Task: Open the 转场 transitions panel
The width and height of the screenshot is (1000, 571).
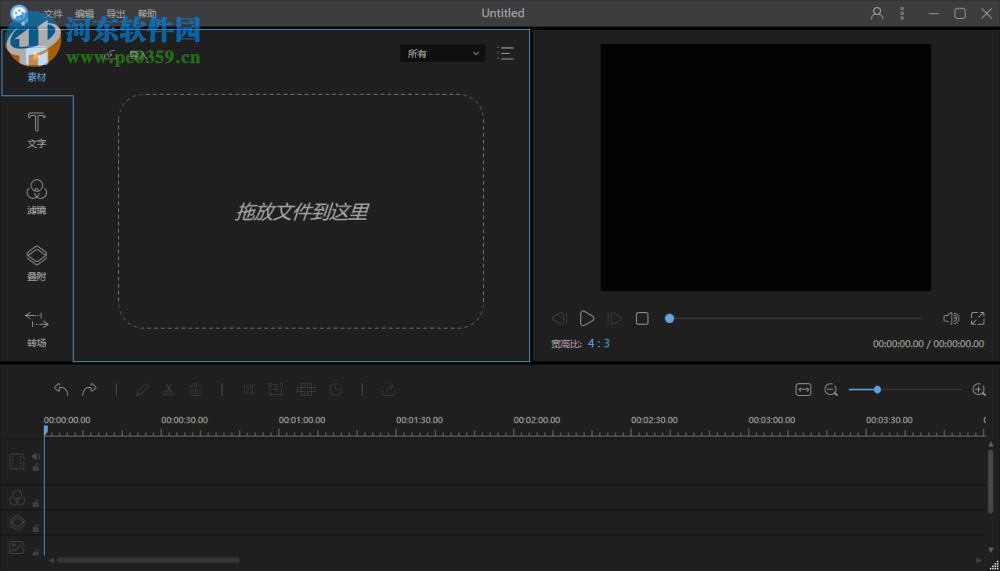Action: (x=36, y=328)
